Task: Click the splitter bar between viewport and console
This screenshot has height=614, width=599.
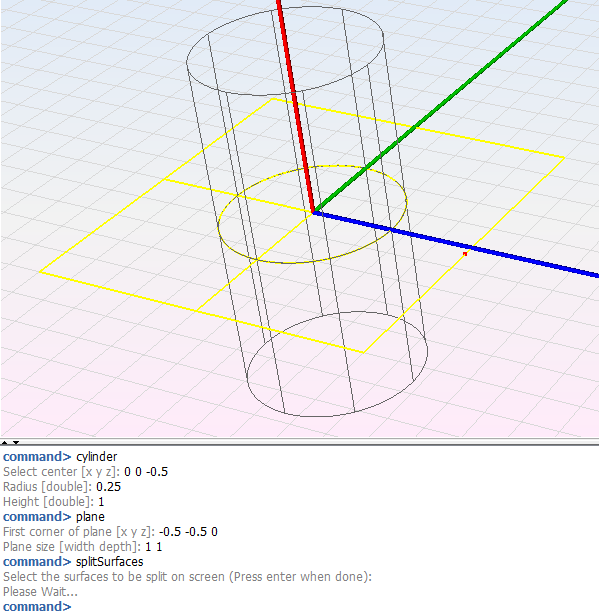Action: [x=300, y=442]
